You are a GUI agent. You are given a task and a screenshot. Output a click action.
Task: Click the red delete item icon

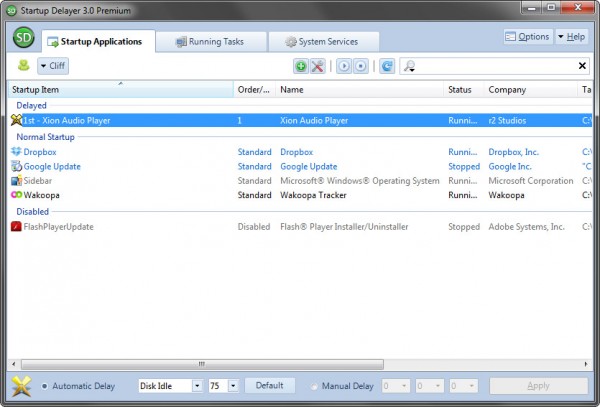(318, 66)
